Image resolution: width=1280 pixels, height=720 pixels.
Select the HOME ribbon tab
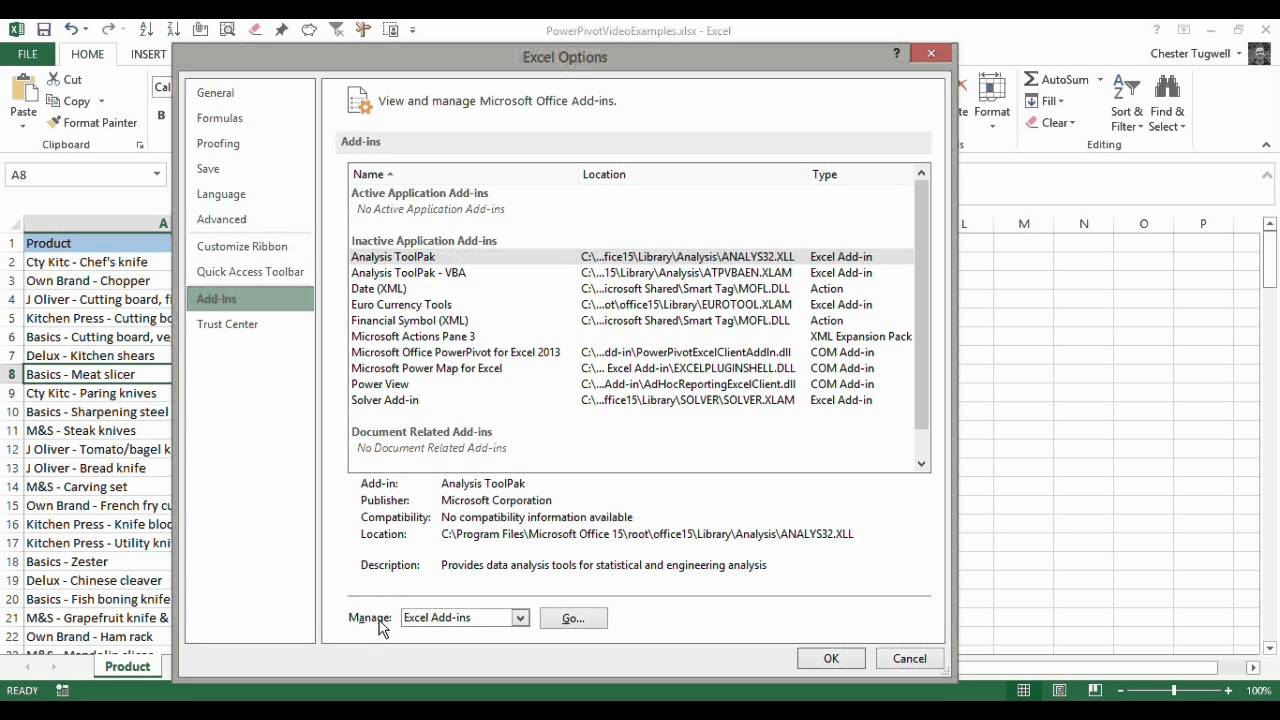tap(87, 54)
